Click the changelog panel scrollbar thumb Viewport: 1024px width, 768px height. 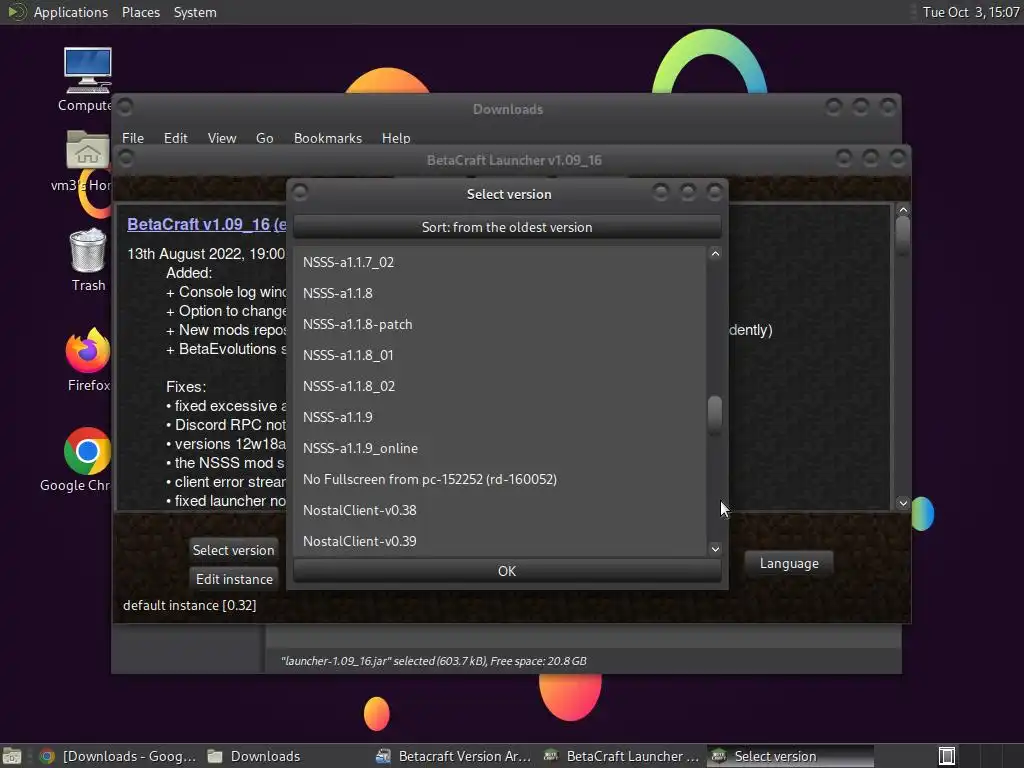903,235
